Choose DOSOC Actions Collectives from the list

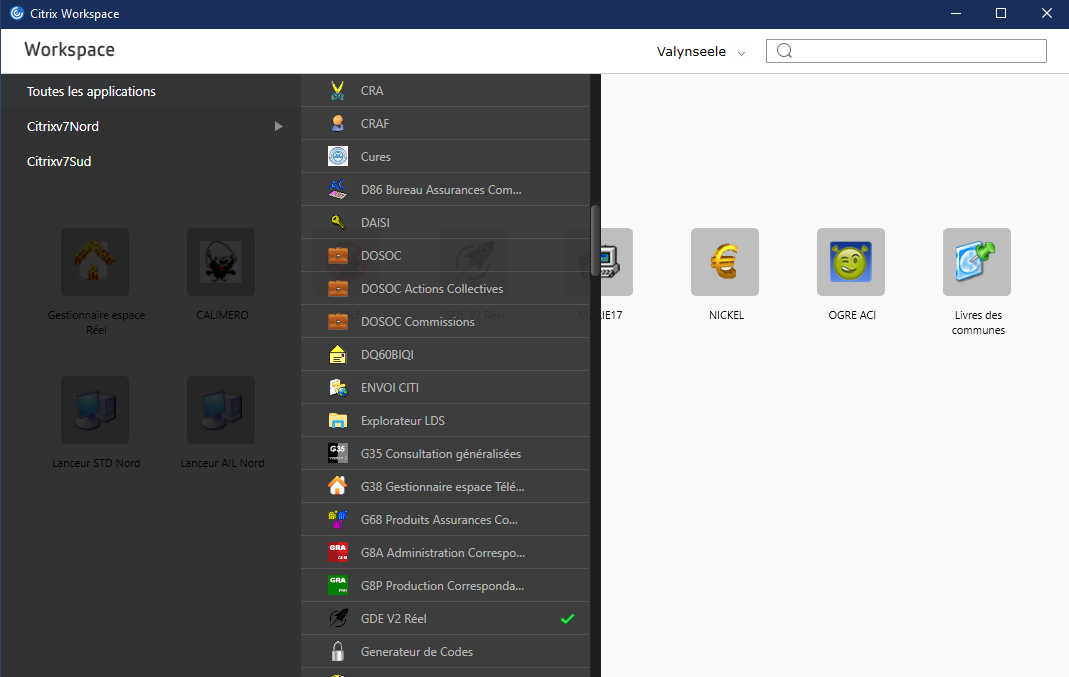click(x=432, y=289)
